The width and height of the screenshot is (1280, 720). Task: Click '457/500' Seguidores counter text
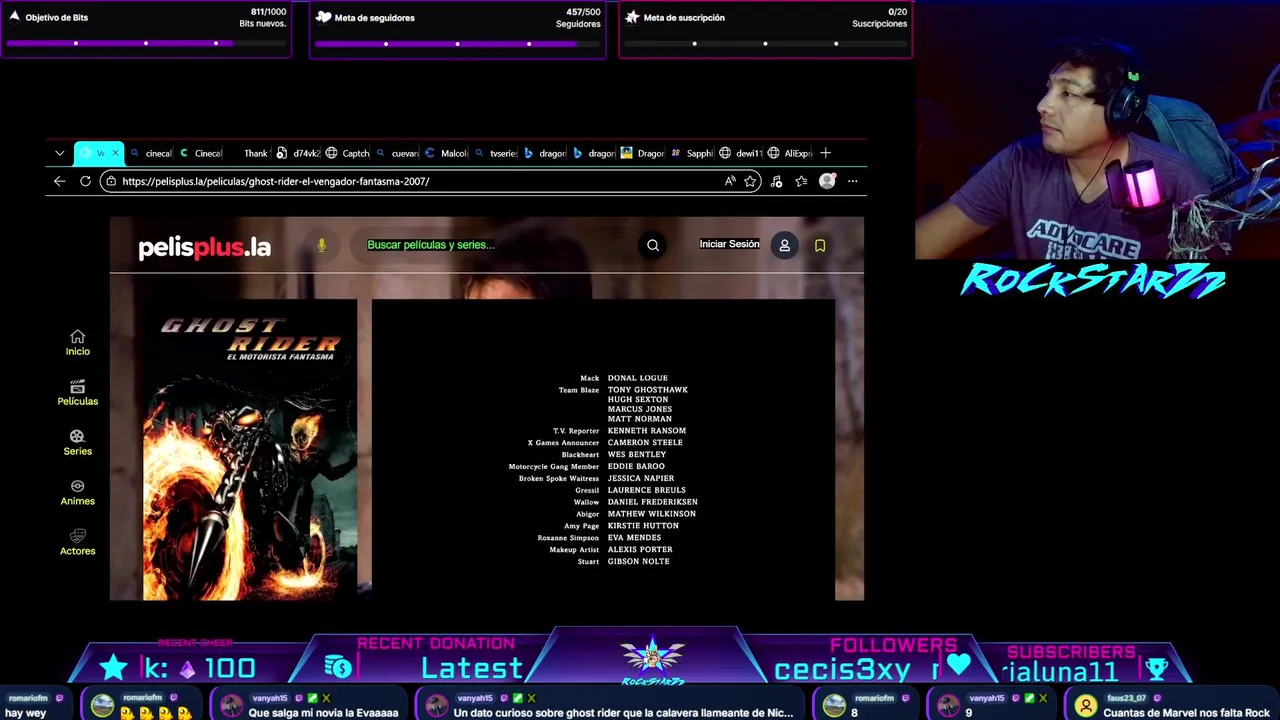pos(583,12)
